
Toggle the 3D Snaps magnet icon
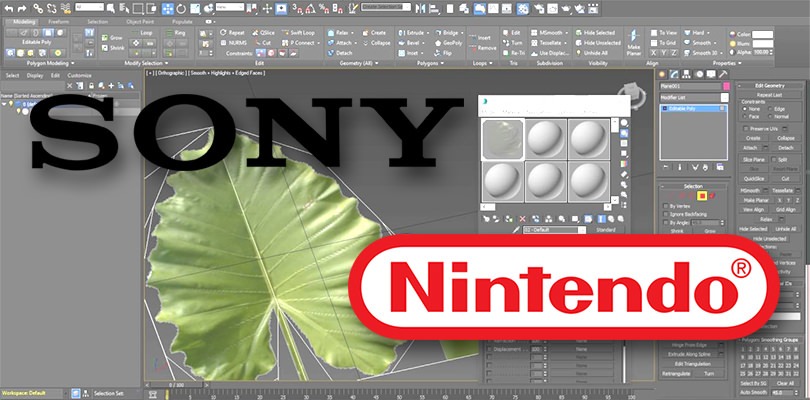point(297,8)
